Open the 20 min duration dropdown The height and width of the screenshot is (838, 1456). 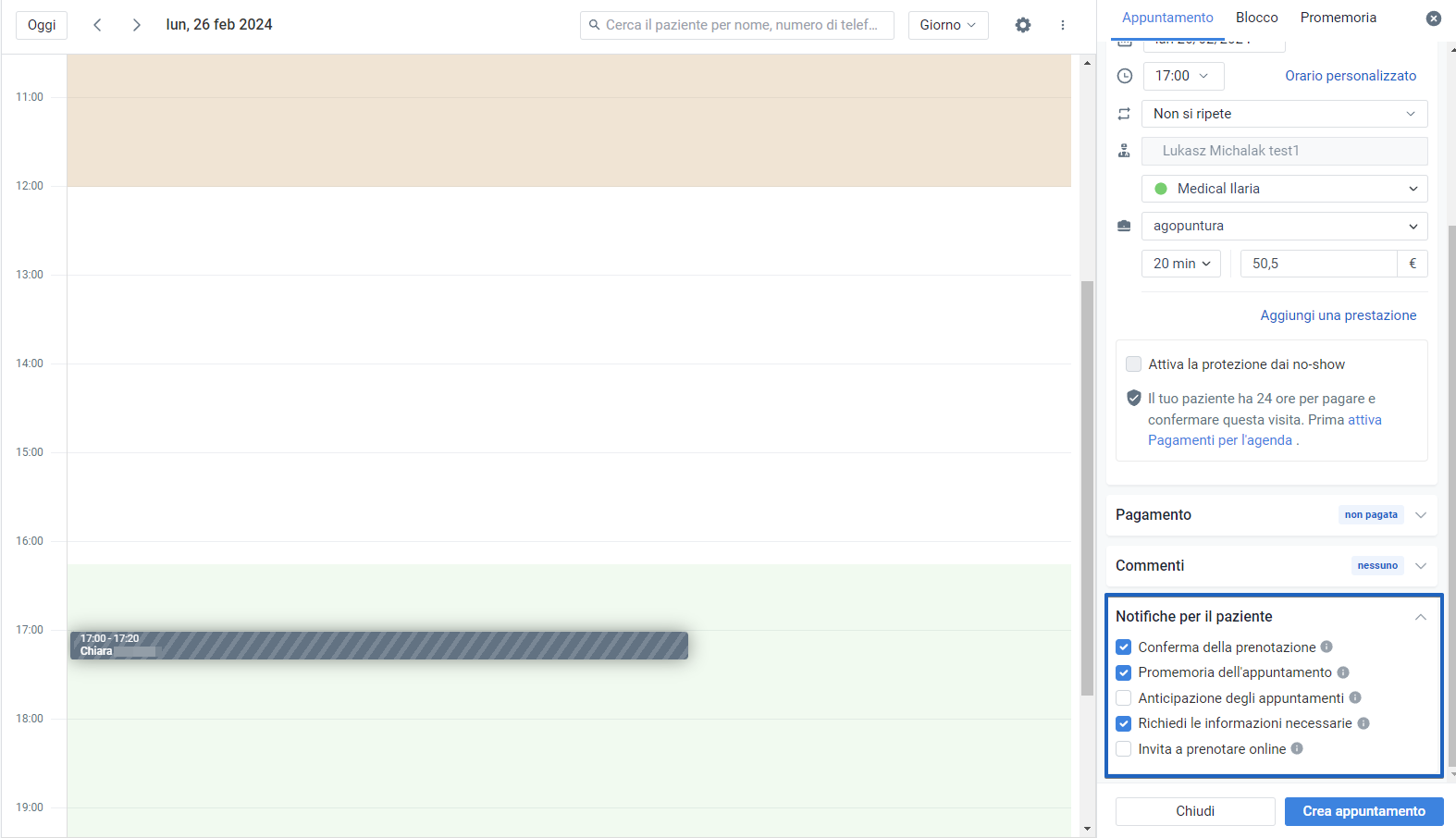(1181, 264)
